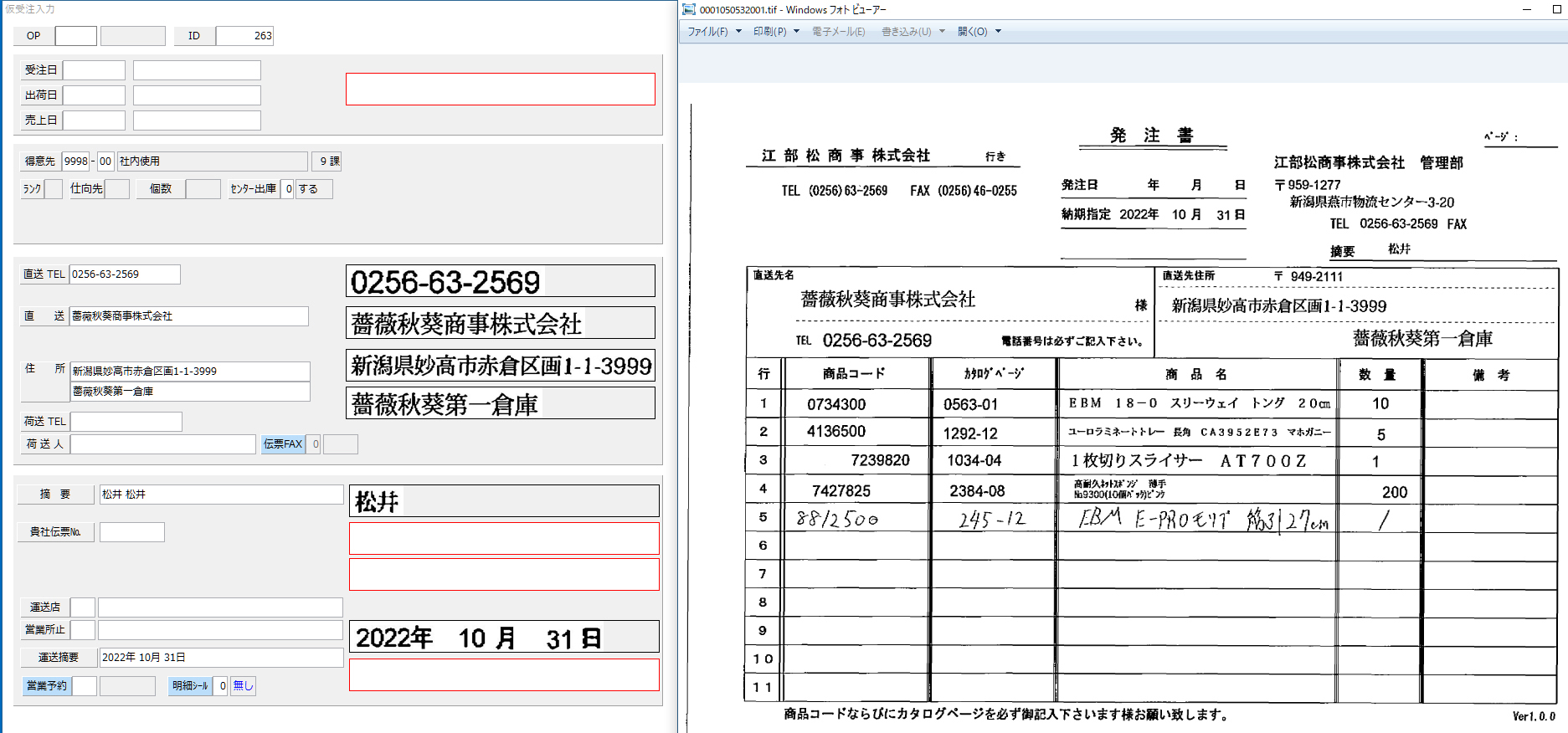Screen dimensions: 1568x733
Task: Click the Photo Viewer title bar icon
Action: (689, 9)
